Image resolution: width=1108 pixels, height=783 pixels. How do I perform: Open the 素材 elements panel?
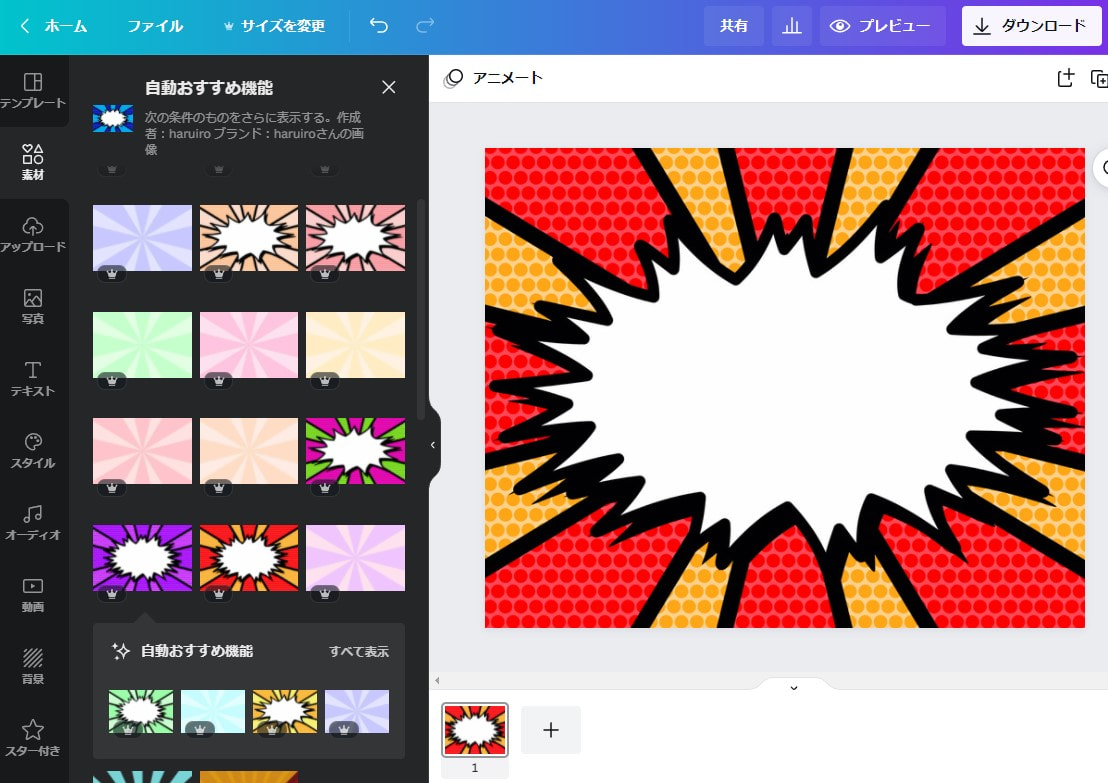(33, 161)
